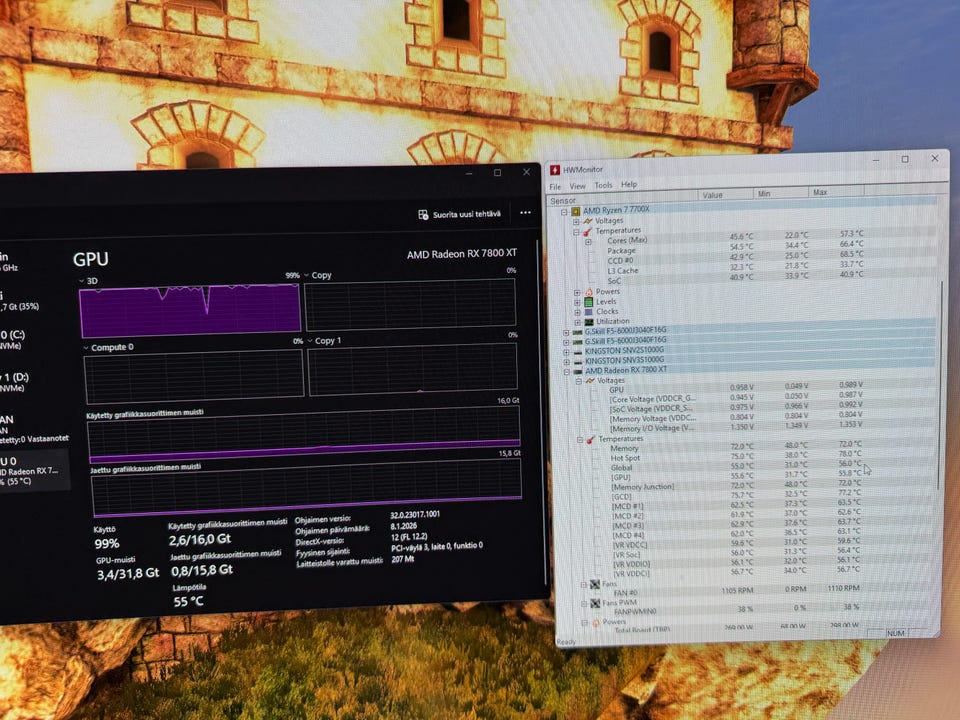Open the 3D engine dropdown in Task Manager
This screenshot has width=960, height=720.
point(82,281)
